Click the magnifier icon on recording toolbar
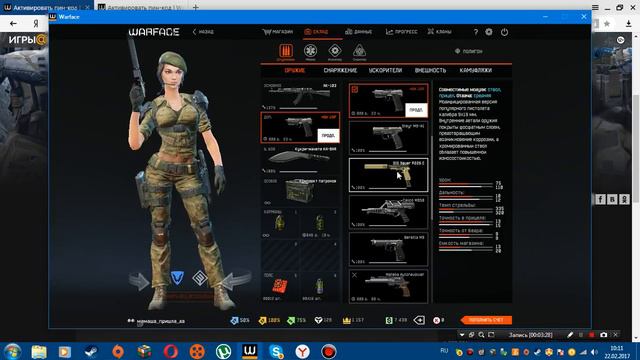640x360 pixels. (x=481, y=335)
